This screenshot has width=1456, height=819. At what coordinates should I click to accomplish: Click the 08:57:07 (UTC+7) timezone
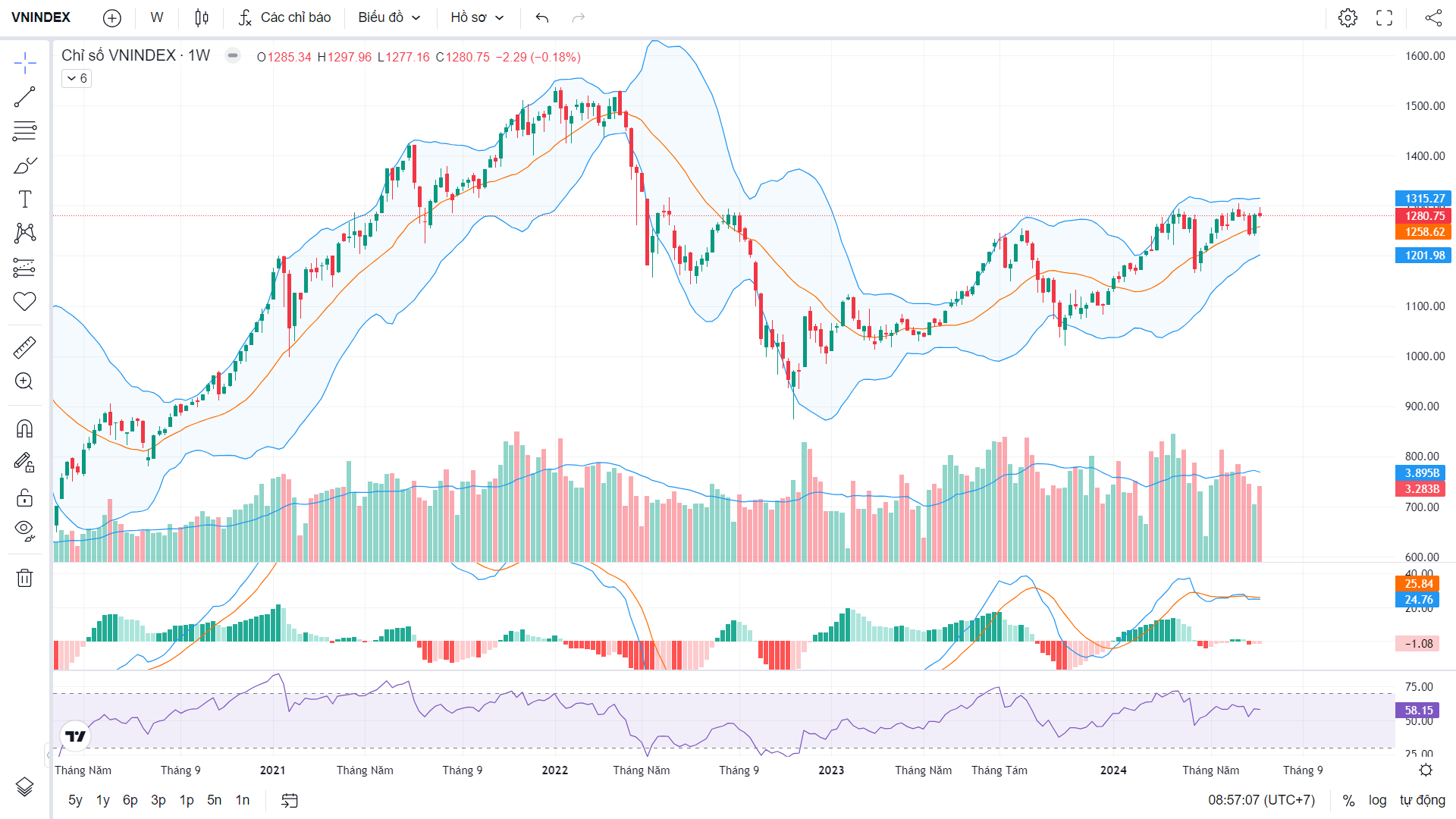pyautogui.click(x=1261, y=800)
